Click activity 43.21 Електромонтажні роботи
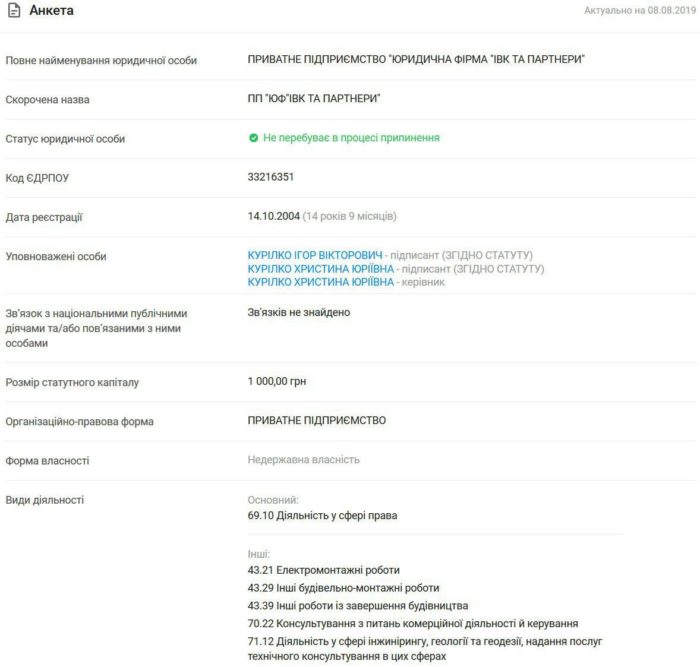The height and width of the screenshot is (667, 700). (x=313, y=570)
